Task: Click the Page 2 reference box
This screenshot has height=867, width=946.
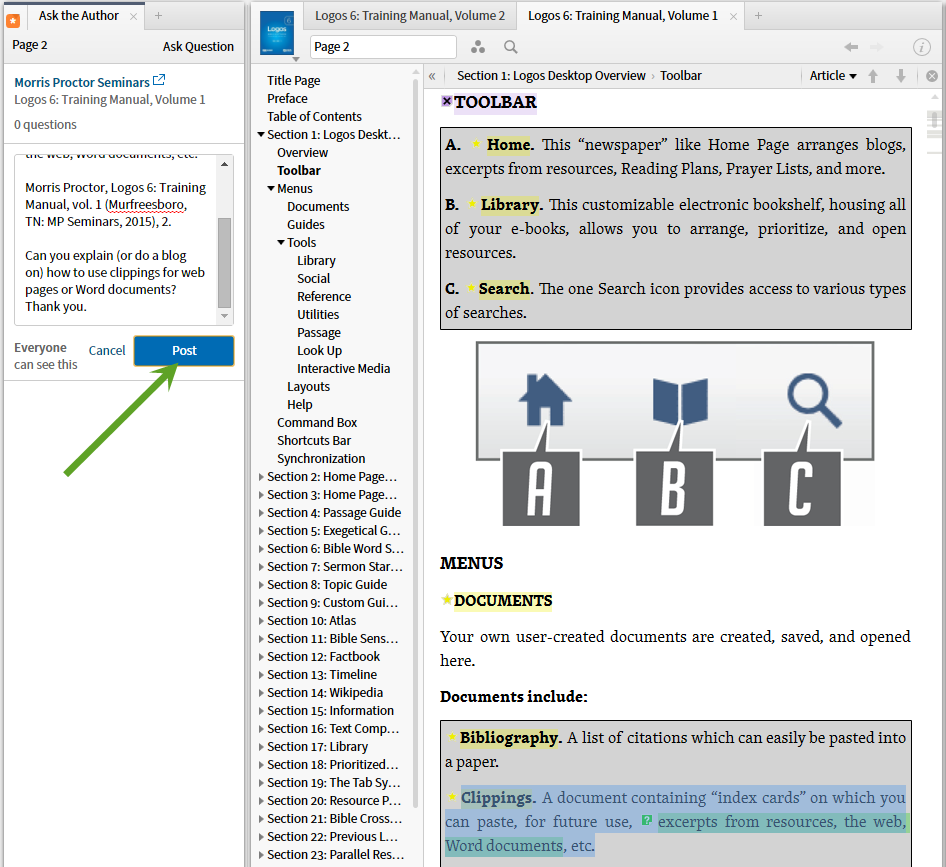Action: (x=383, y=46)
